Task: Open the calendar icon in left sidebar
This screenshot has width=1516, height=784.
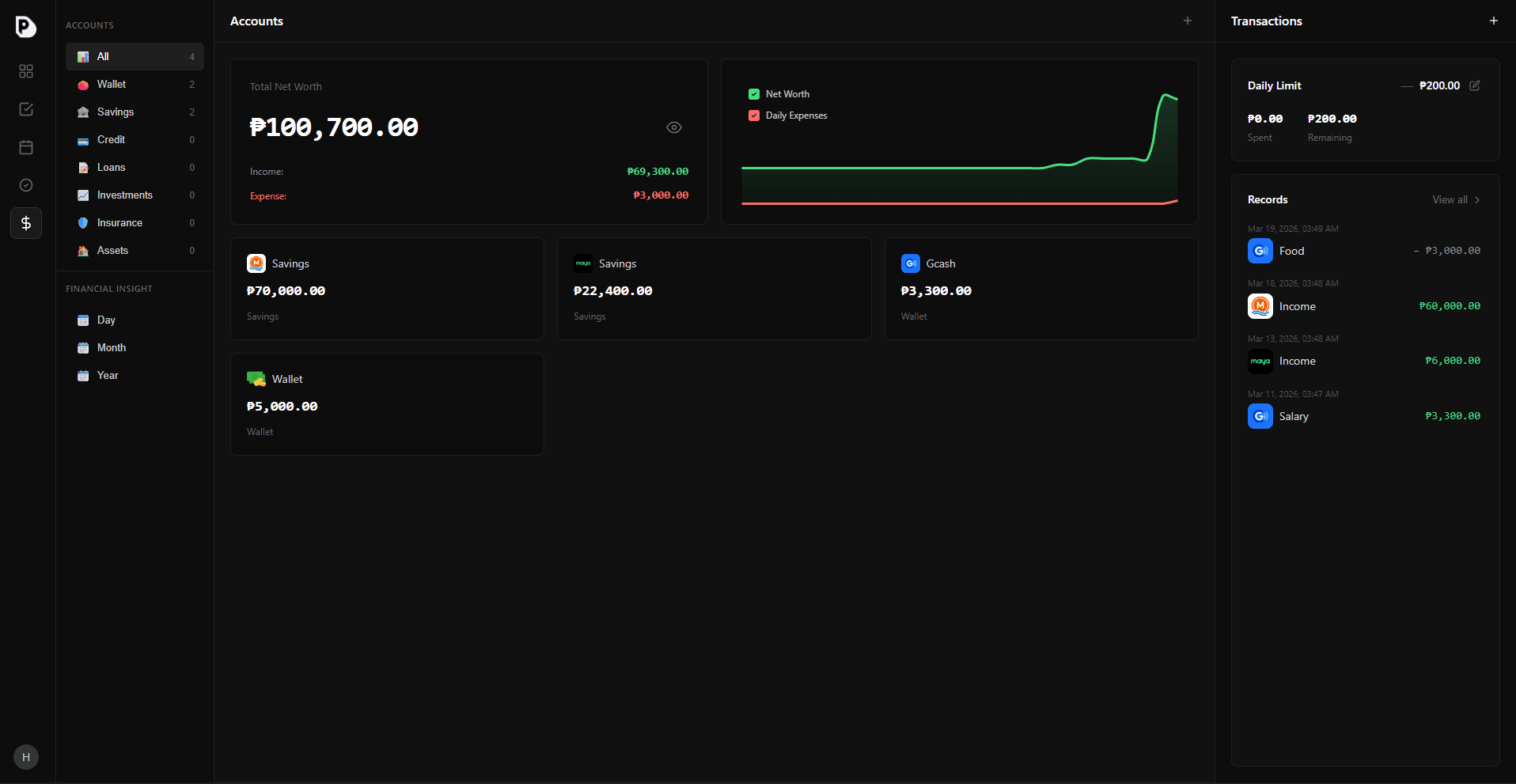Action: 26,147
